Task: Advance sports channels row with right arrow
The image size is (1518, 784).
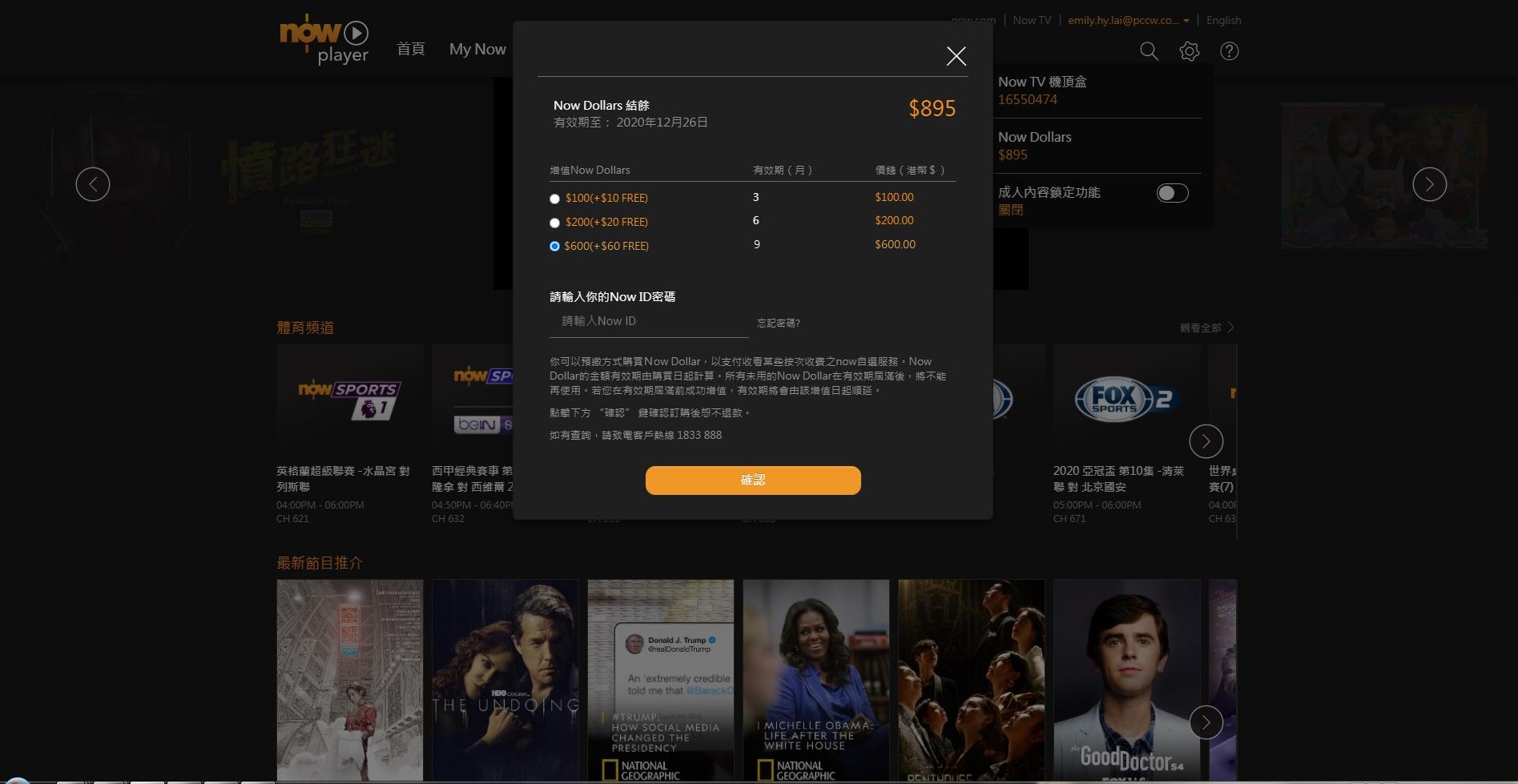Action: click(x=1206, y=440)
